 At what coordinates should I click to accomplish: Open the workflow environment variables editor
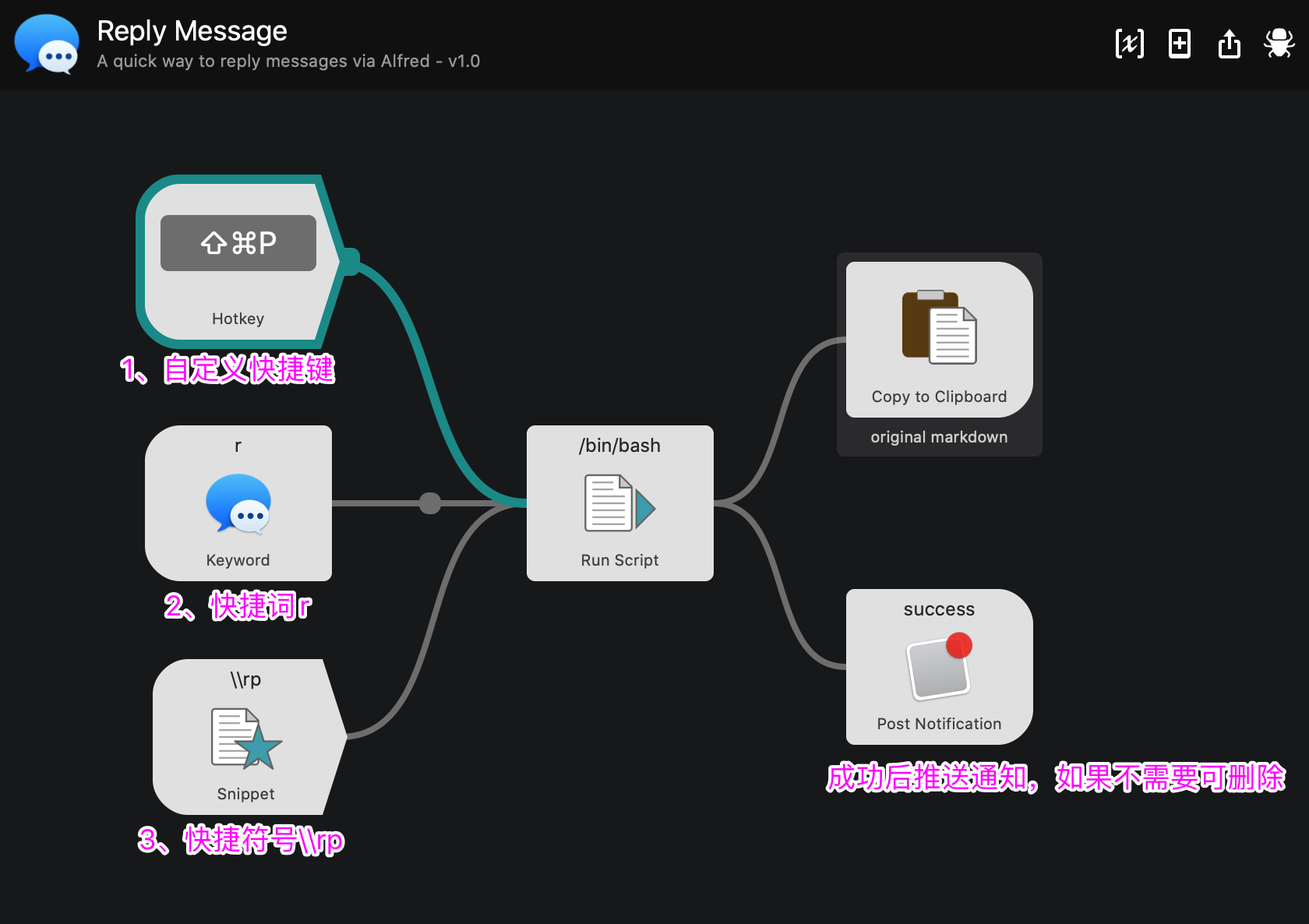point(1129,44)
